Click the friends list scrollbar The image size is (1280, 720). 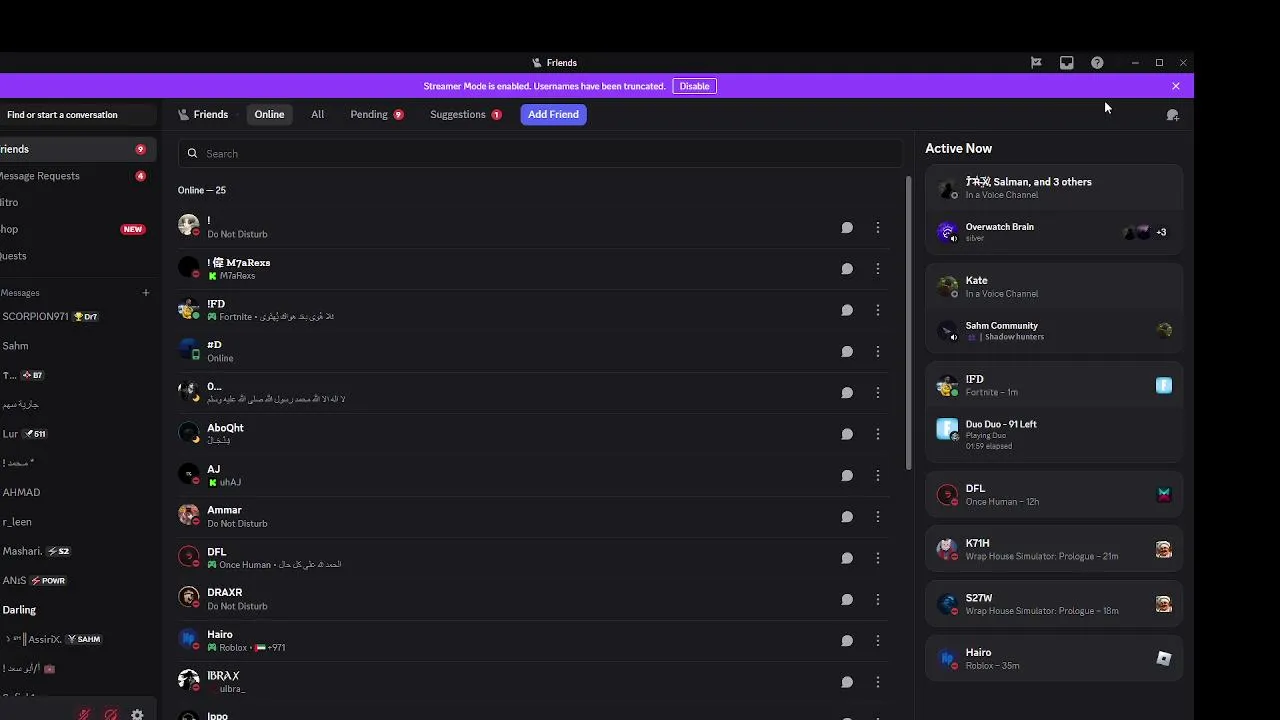tap(908, 324)
